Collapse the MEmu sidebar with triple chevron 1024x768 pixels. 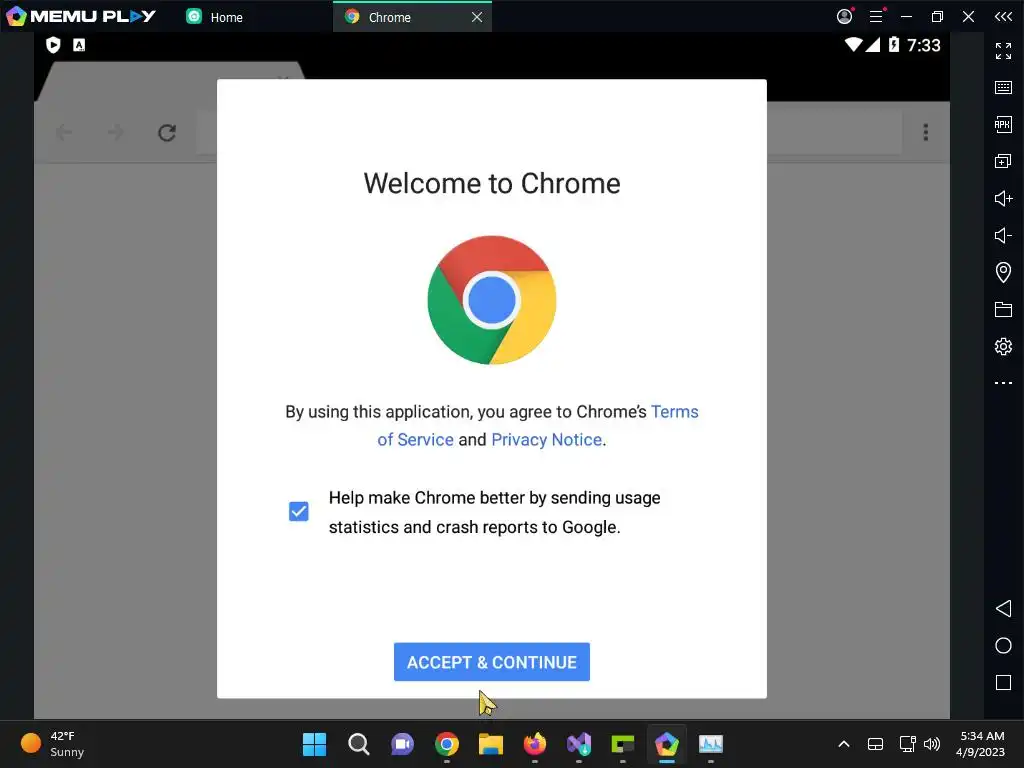pyautogui.click(x=1004, y=16)
